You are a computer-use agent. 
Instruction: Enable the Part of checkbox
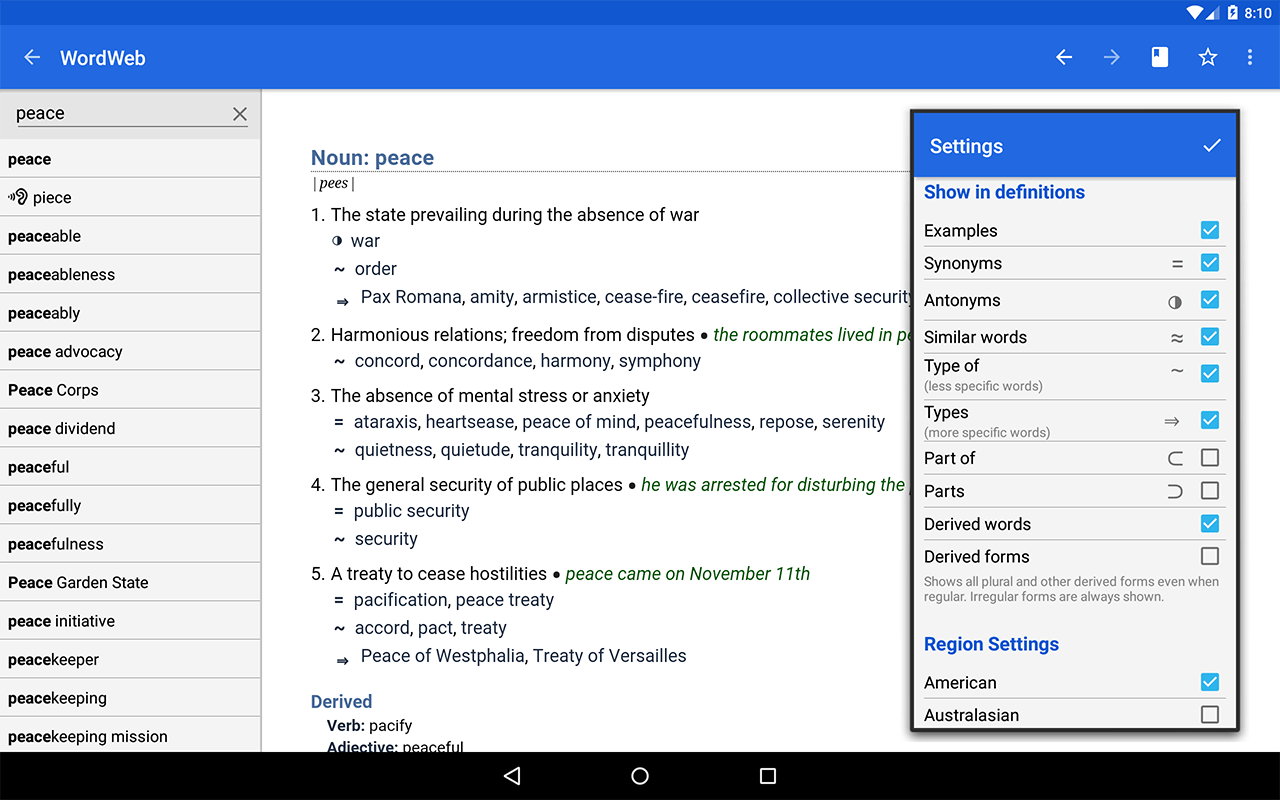click(1210, 457)
